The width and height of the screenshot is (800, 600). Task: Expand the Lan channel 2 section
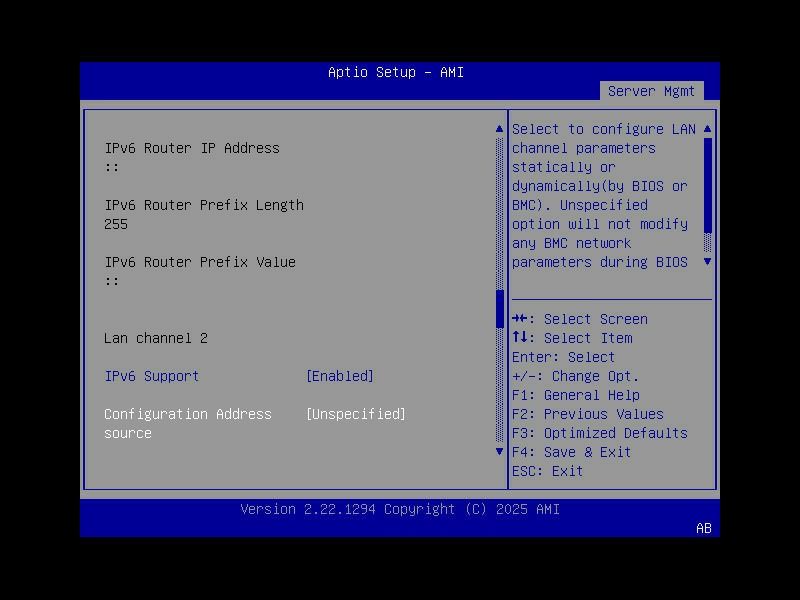click(x=155, y=338)
